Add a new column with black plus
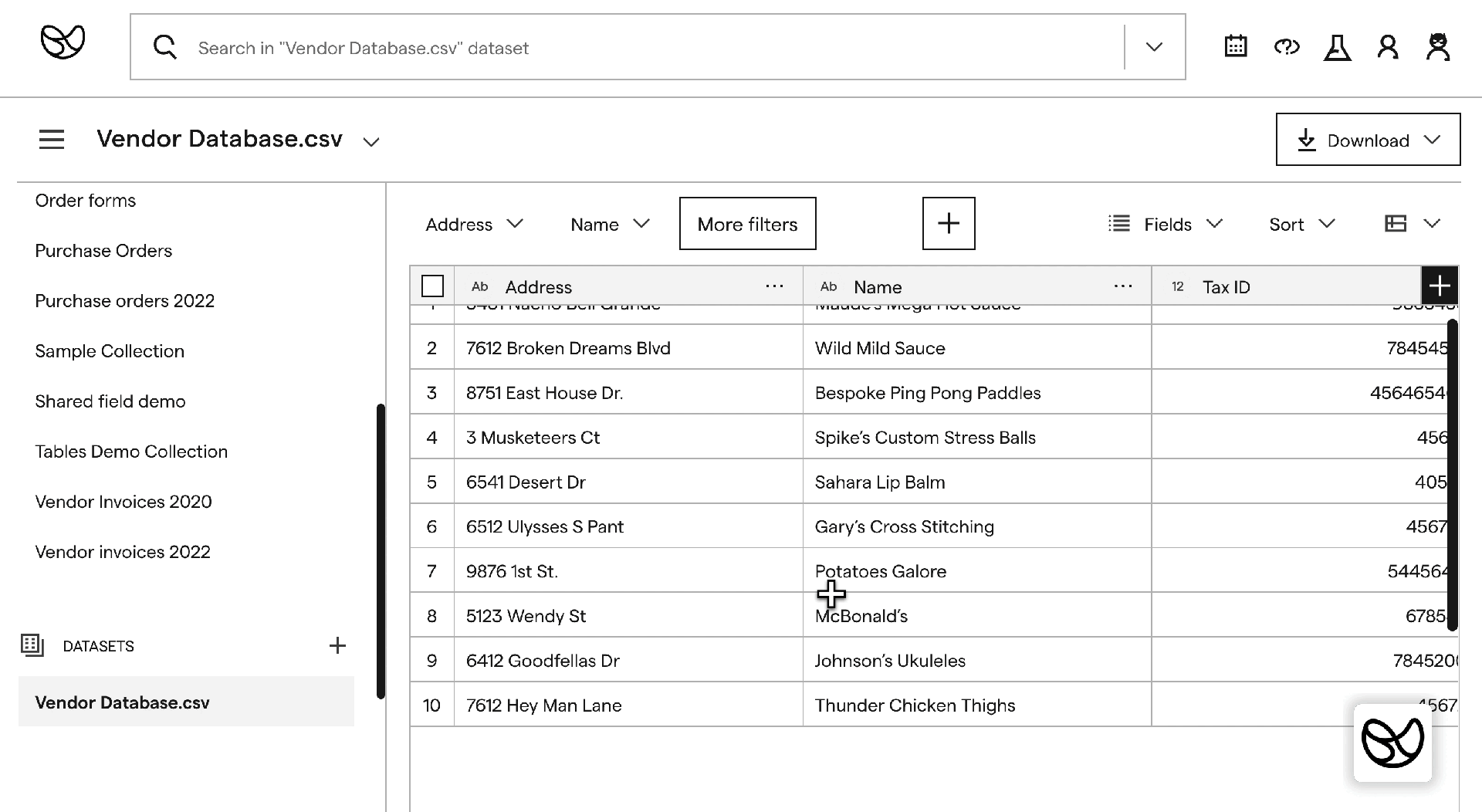 [x=1440, y=286]
